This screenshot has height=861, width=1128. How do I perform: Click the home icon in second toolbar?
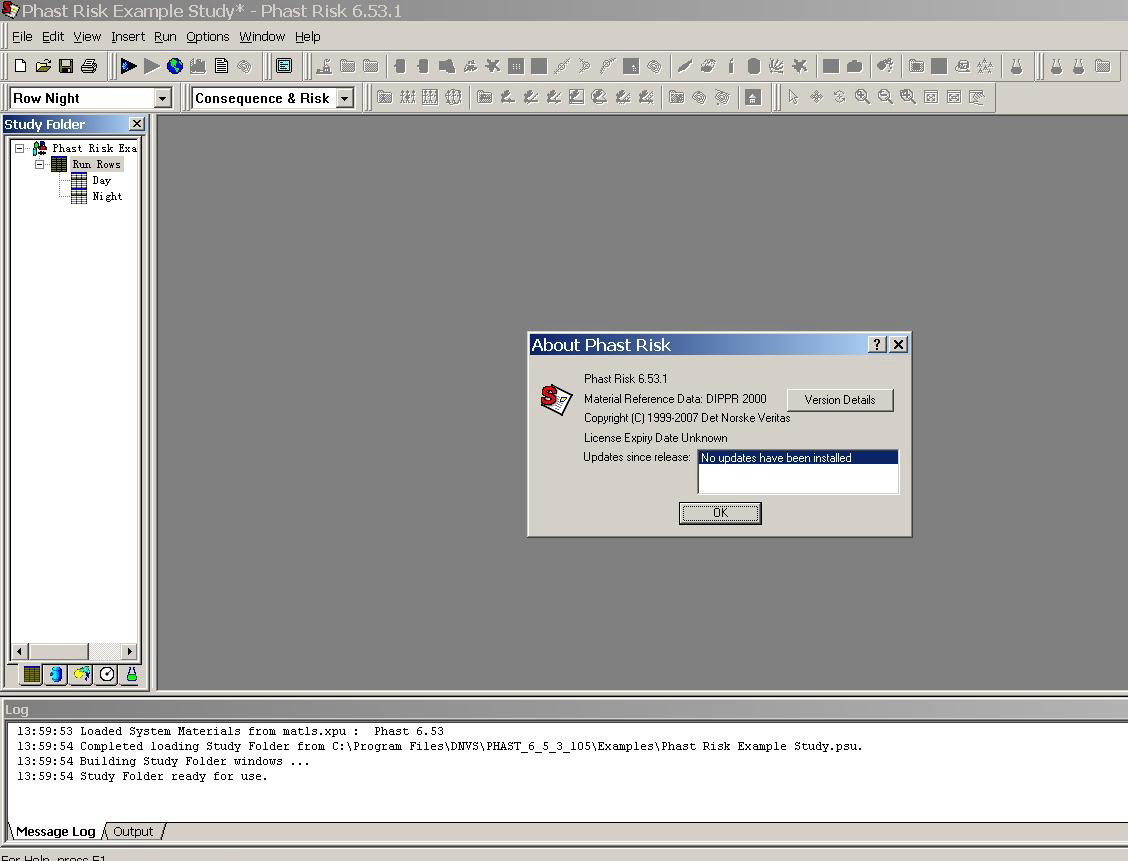(x=752, y=97)
